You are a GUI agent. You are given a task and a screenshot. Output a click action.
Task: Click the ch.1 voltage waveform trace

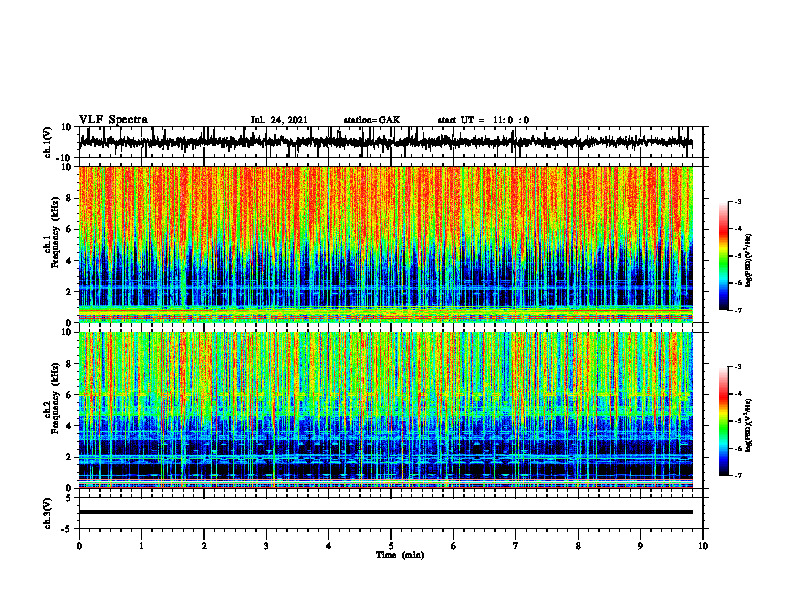point(385,142)
